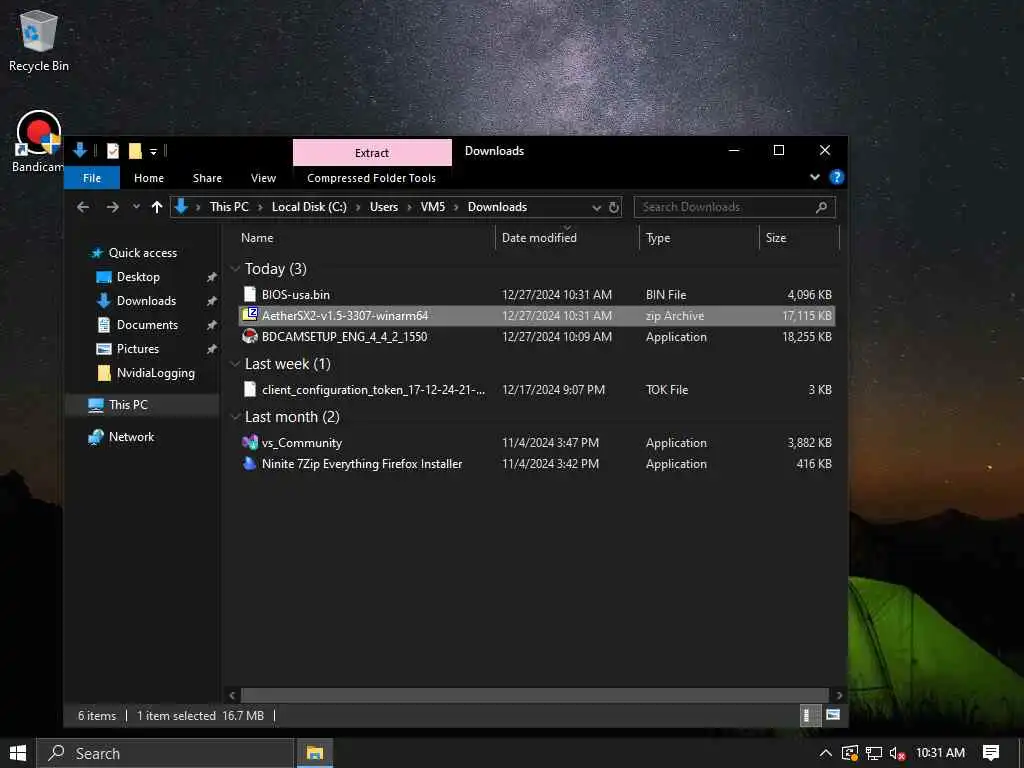Screen dimensions: 1024x768
Task: Refresh the Downloads folder
Action: point(614,208)
